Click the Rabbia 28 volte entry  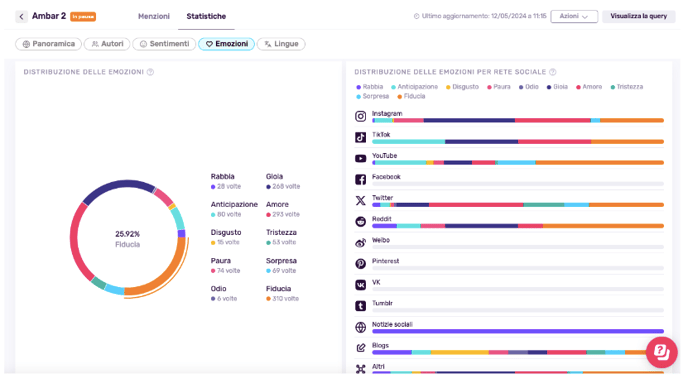226,181
